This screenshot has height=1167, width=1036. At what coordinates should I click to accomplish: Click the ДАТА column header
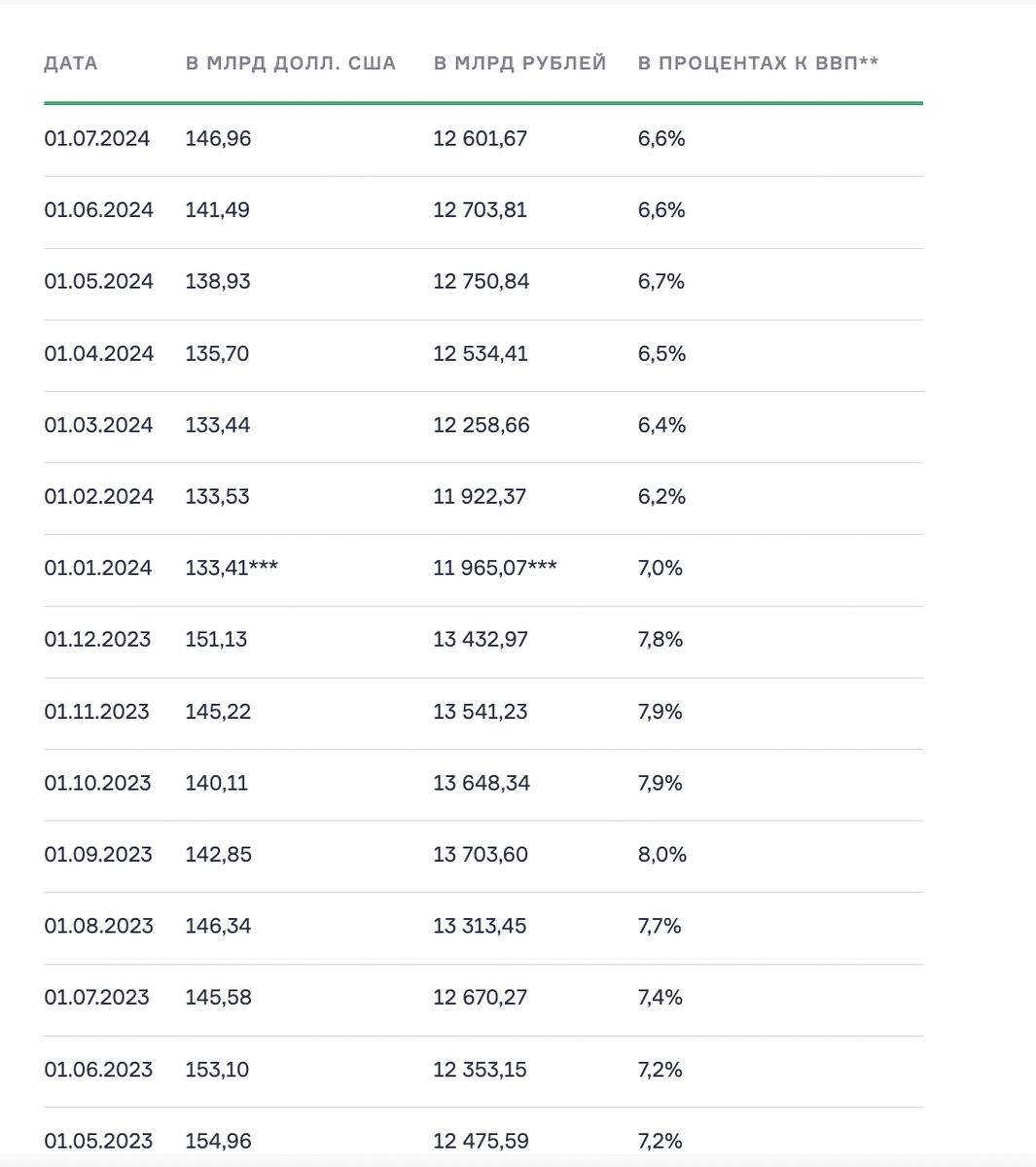point(71,64)
